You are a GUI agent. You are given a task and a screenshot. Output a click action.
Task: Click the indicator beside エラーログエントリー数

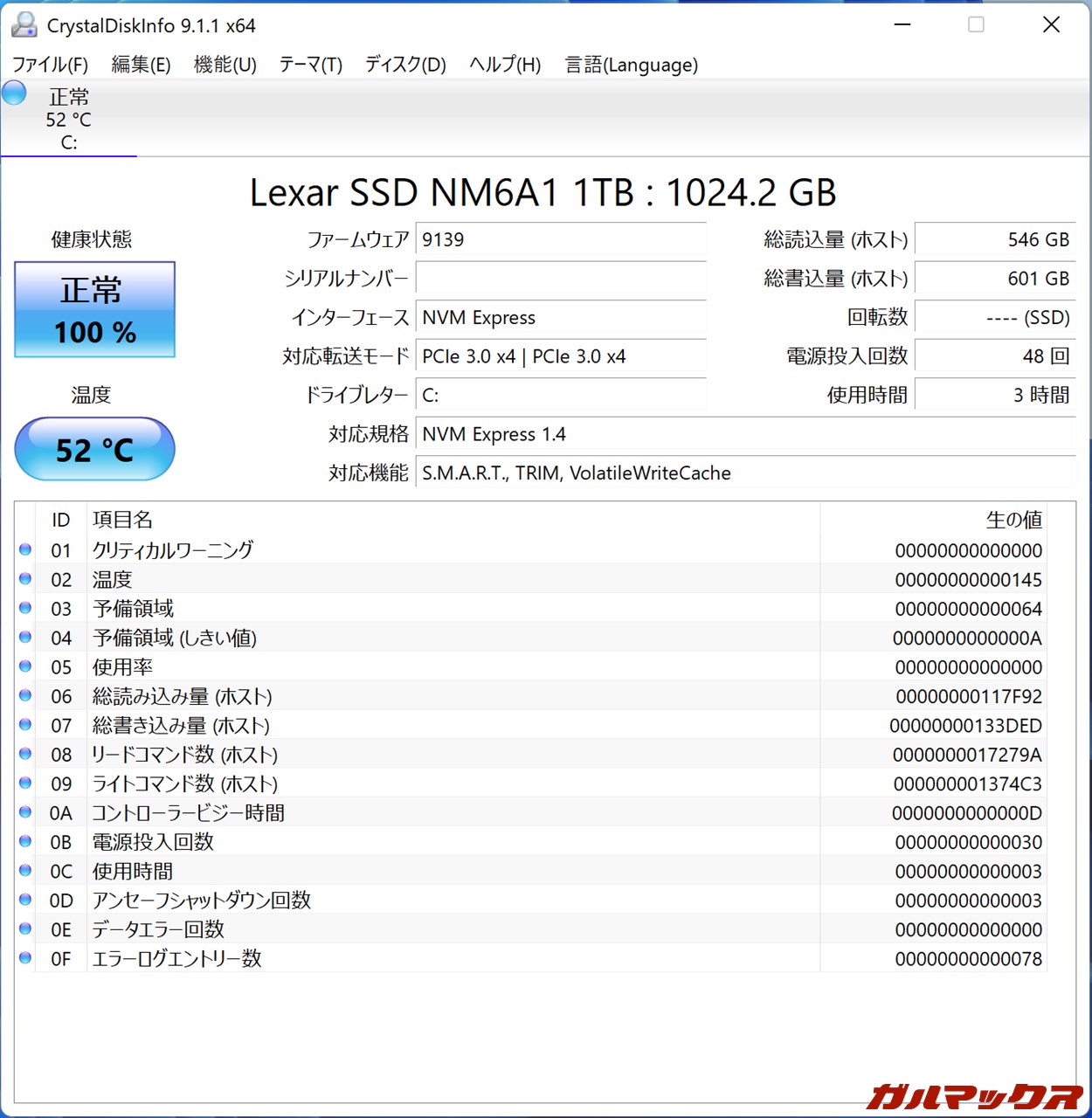pyautogui.click(x=25, y=957)
